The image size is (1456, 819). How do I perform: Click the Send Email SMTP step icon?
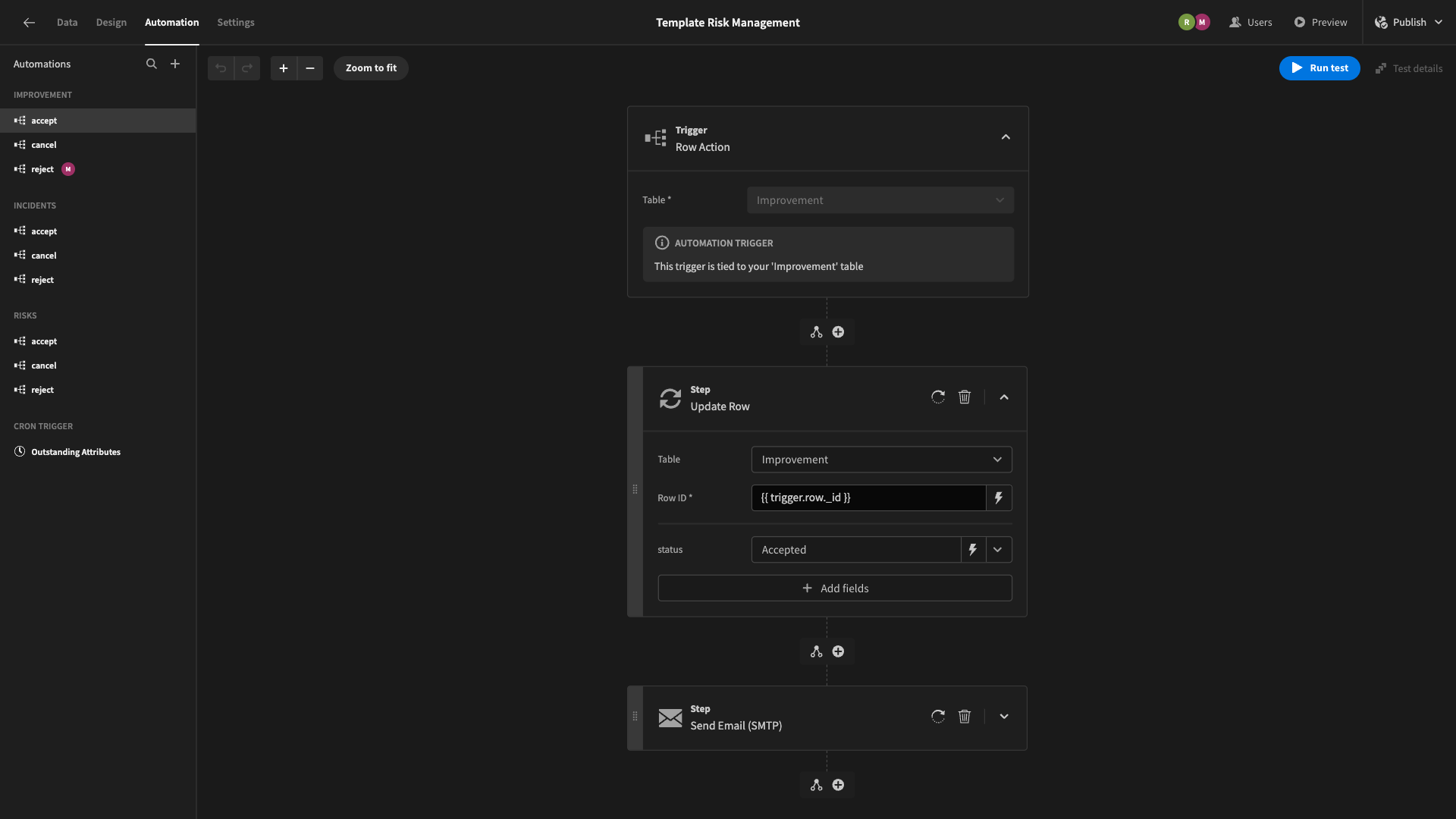click(670, 717)
